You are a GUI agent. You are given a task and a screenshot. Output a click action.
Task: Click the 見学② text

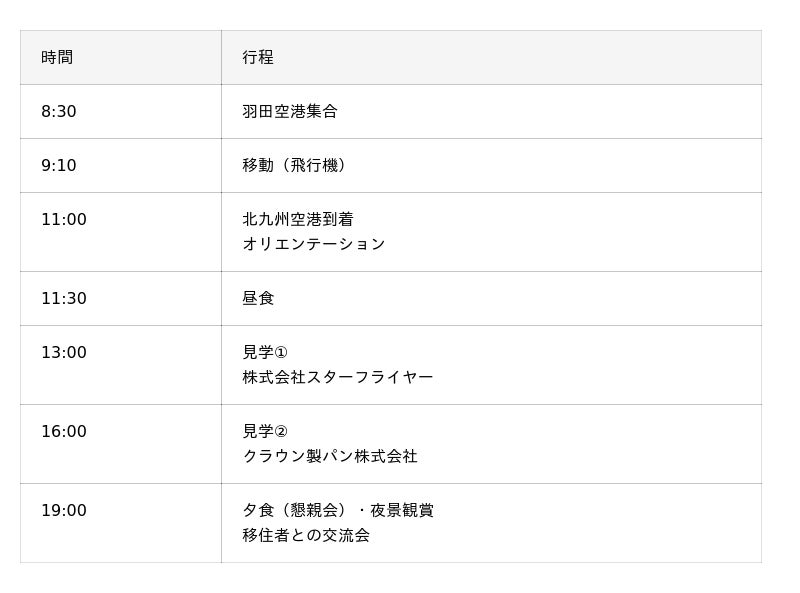[265, 431]
